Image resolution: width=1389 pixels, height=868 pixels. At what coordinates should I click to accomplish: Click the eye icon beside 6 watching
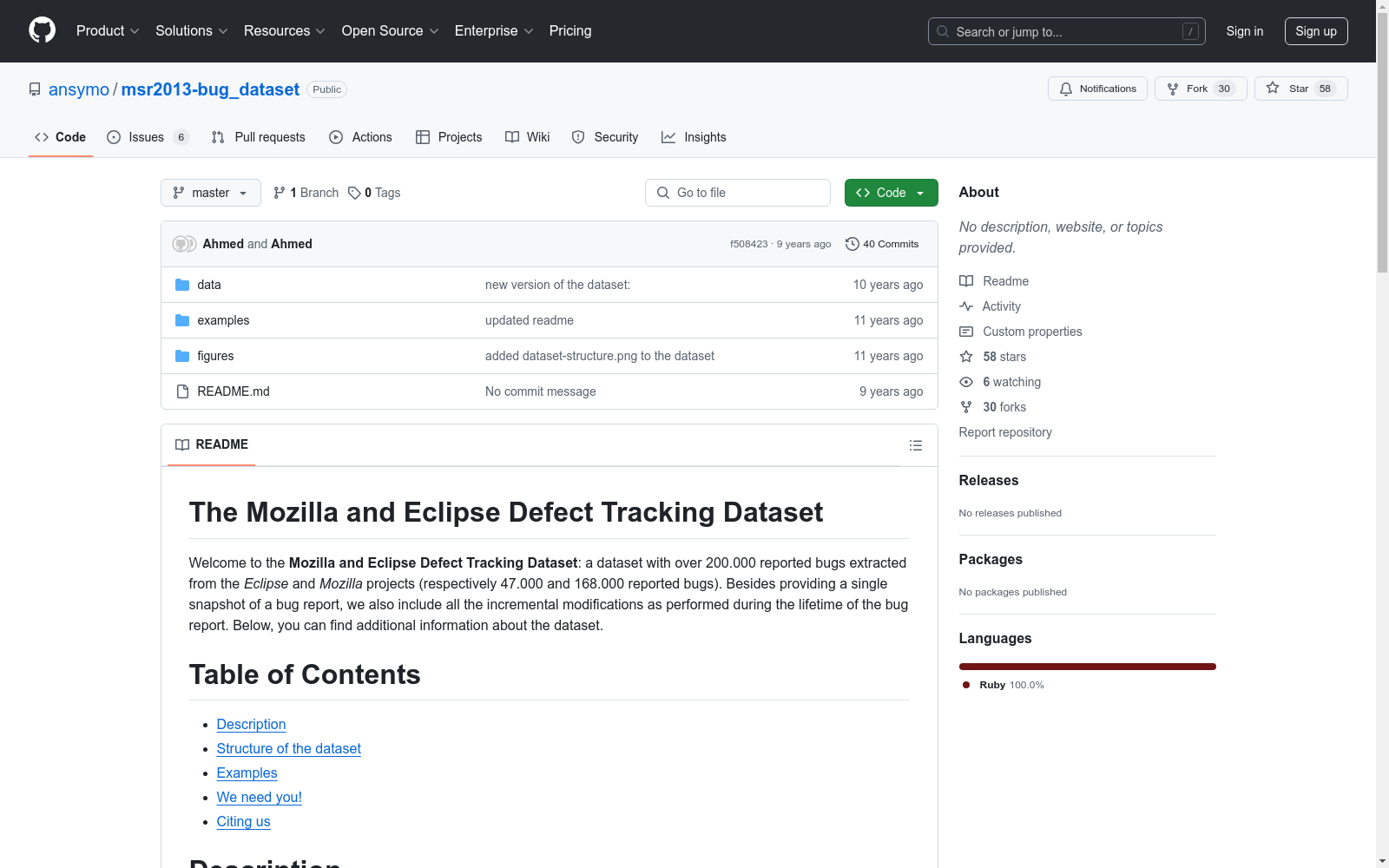[x=966, y=382]
